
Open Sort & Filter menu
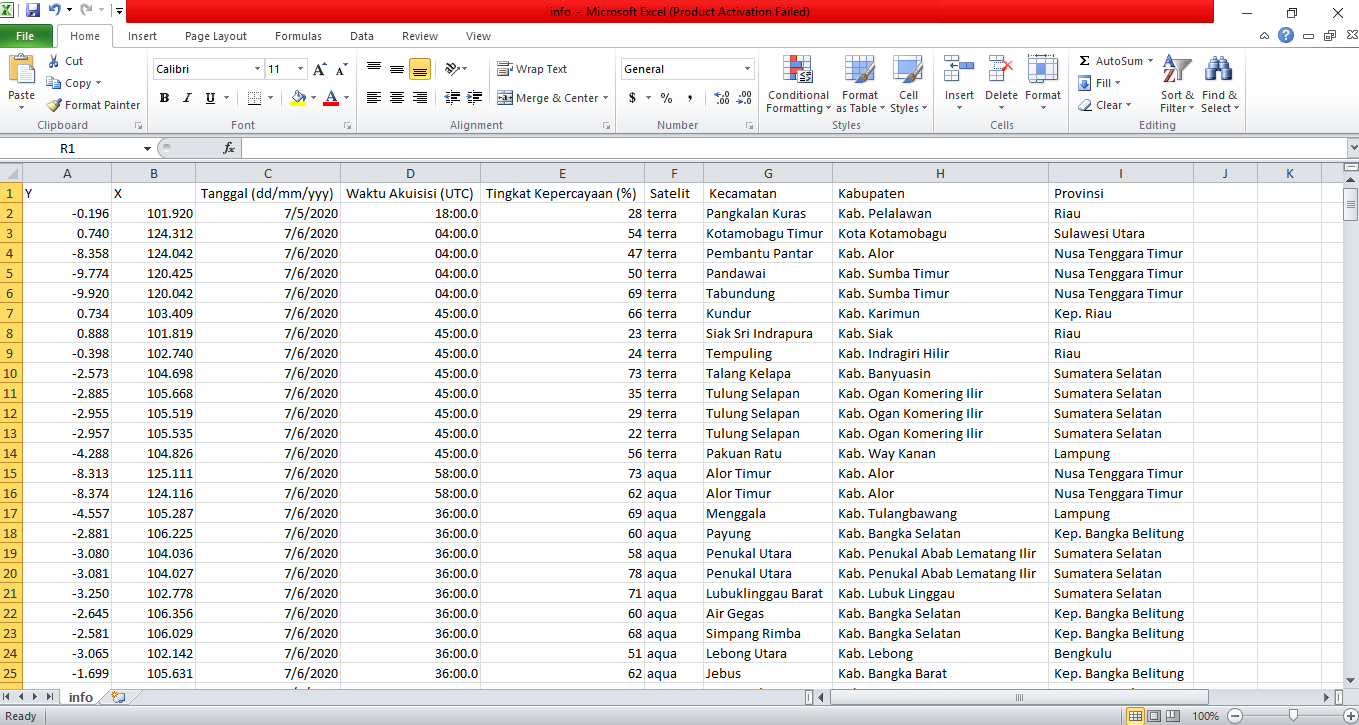click(x=1177, y=85)
